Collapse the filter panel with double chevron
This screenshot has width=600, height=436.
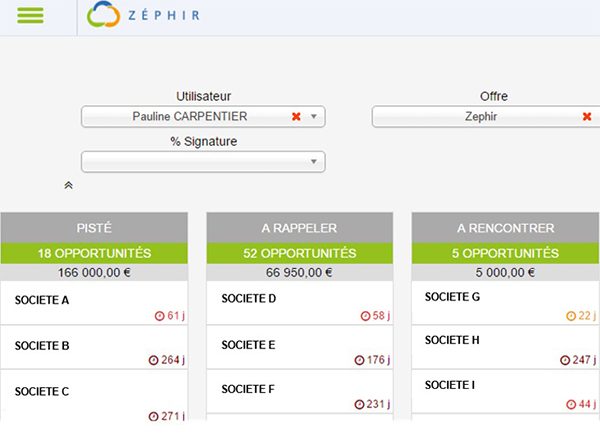coord(68,185)
